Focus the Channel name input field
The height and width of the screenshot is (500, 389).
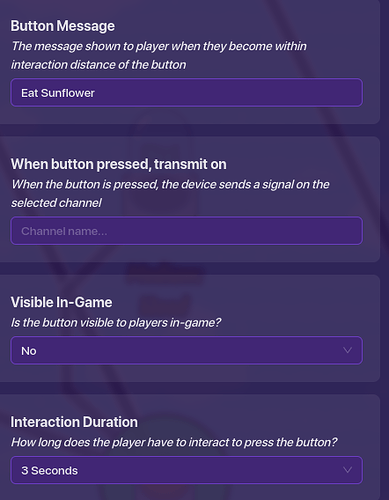[x=186, y=231]
